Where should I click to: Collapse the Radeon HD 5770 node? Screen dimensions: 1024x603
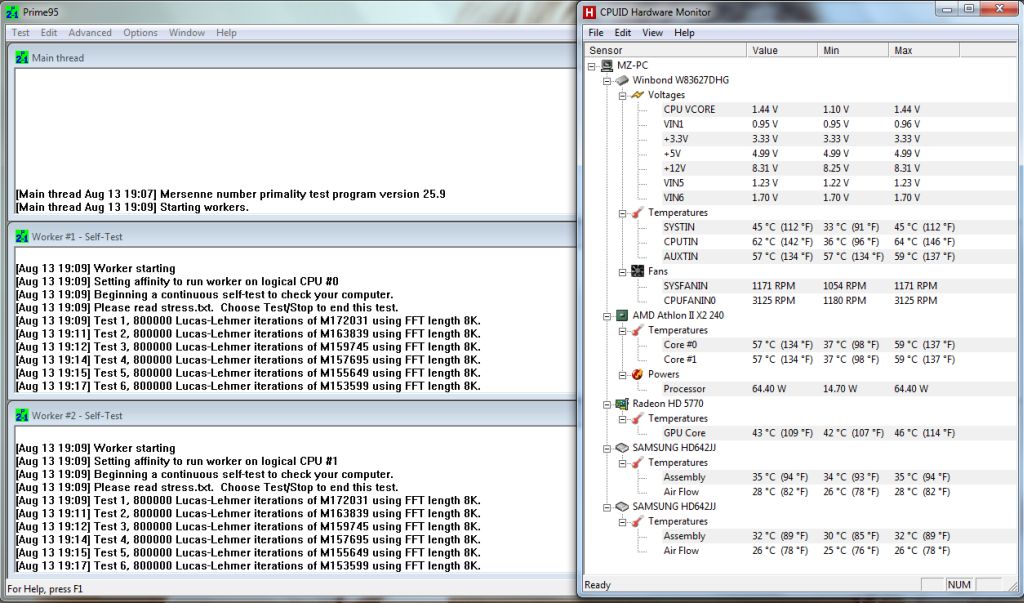[x=607, y=404]
